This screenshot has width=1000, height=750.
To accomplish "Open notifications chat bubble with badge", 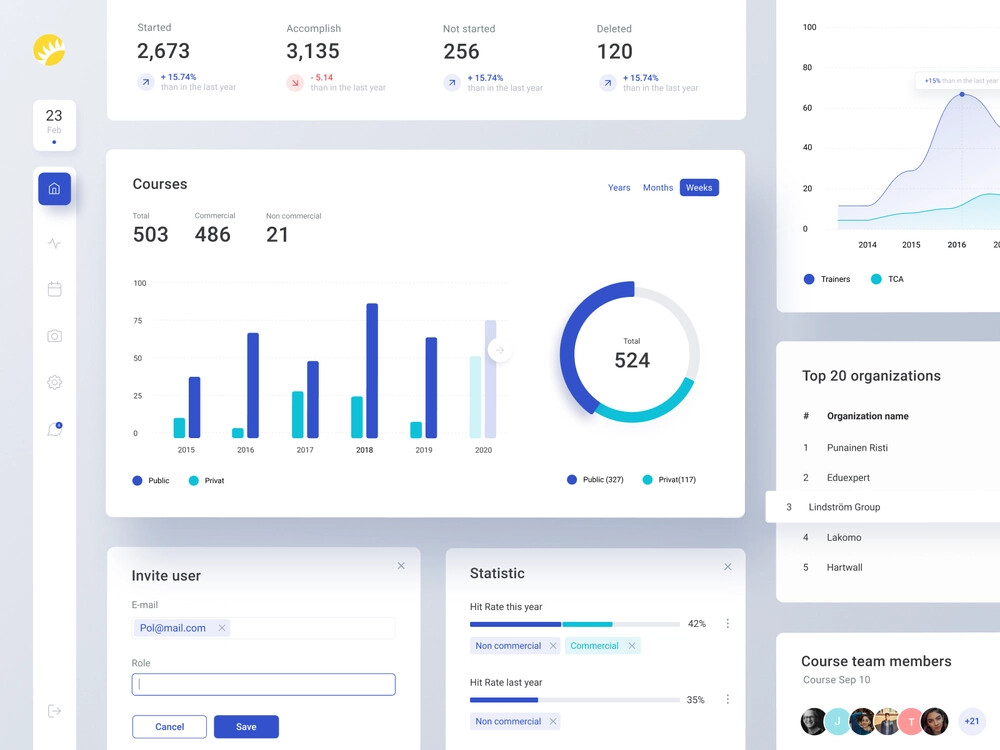I will [54, 428].
